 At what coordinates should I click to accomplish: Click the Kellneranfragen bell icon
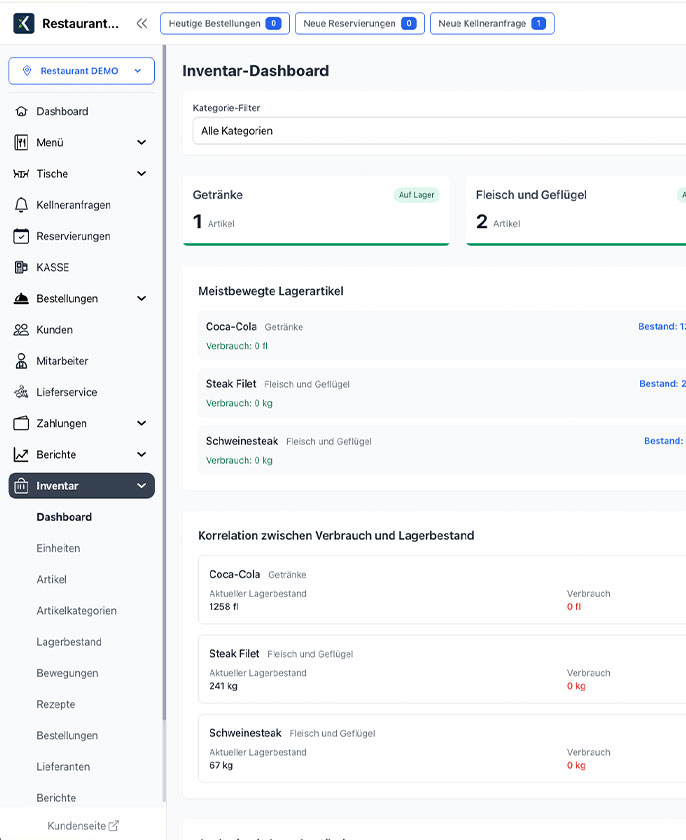click(21, 205)
